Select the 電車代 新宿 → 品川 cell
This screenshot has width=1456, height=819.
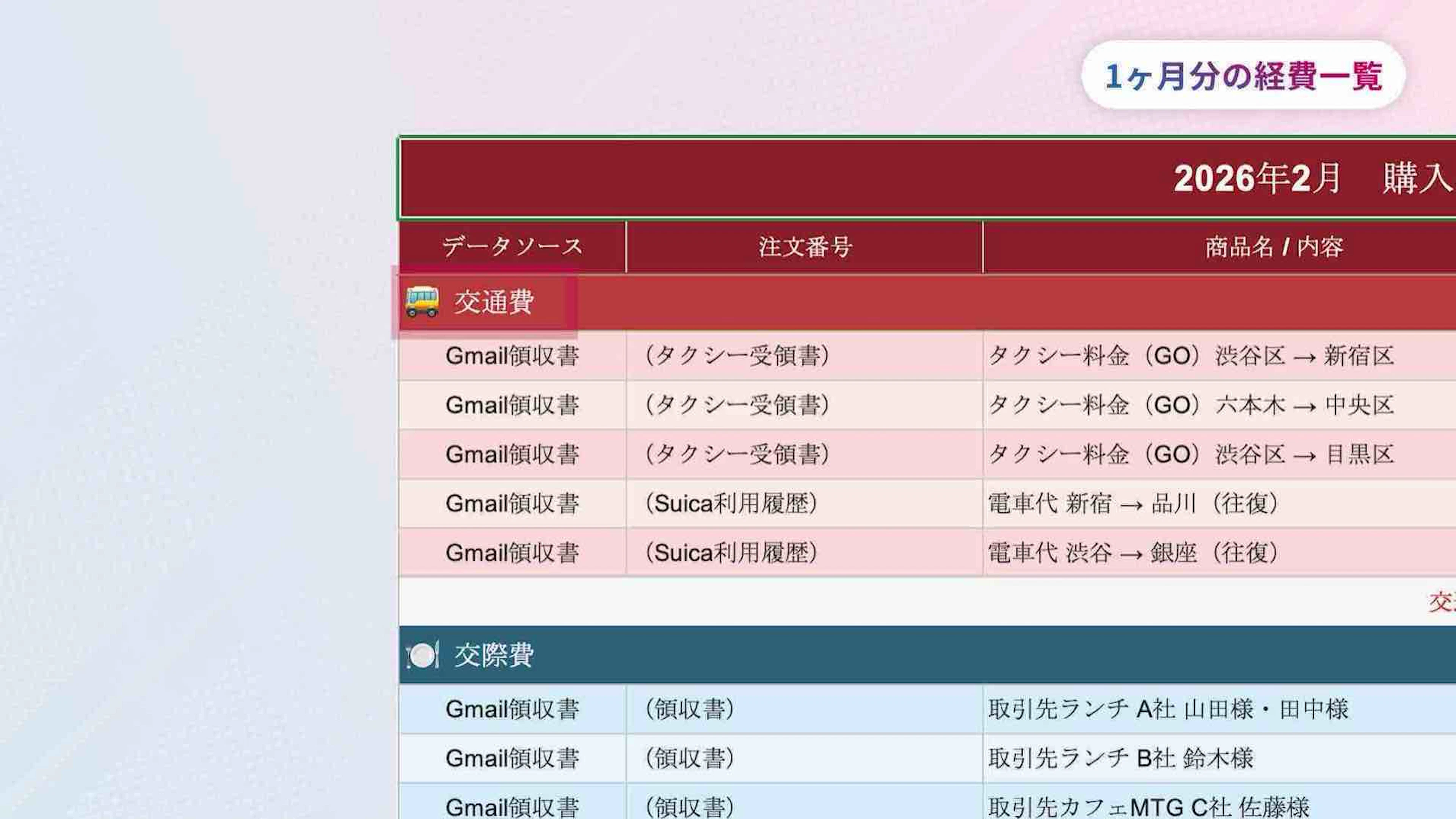tap(1133, 504)
